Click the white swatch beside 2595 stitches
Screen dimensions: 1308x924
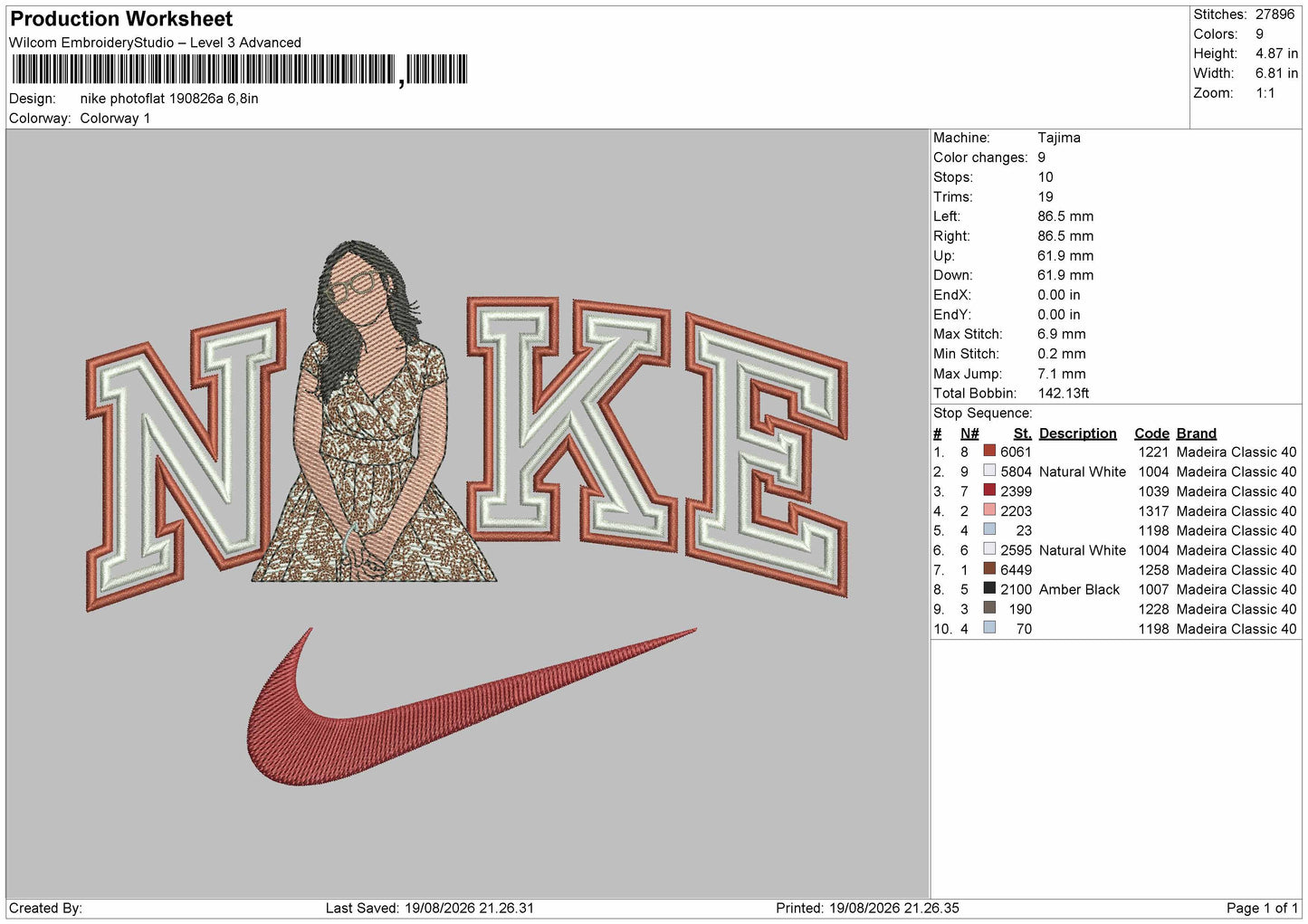coord(989,550)
